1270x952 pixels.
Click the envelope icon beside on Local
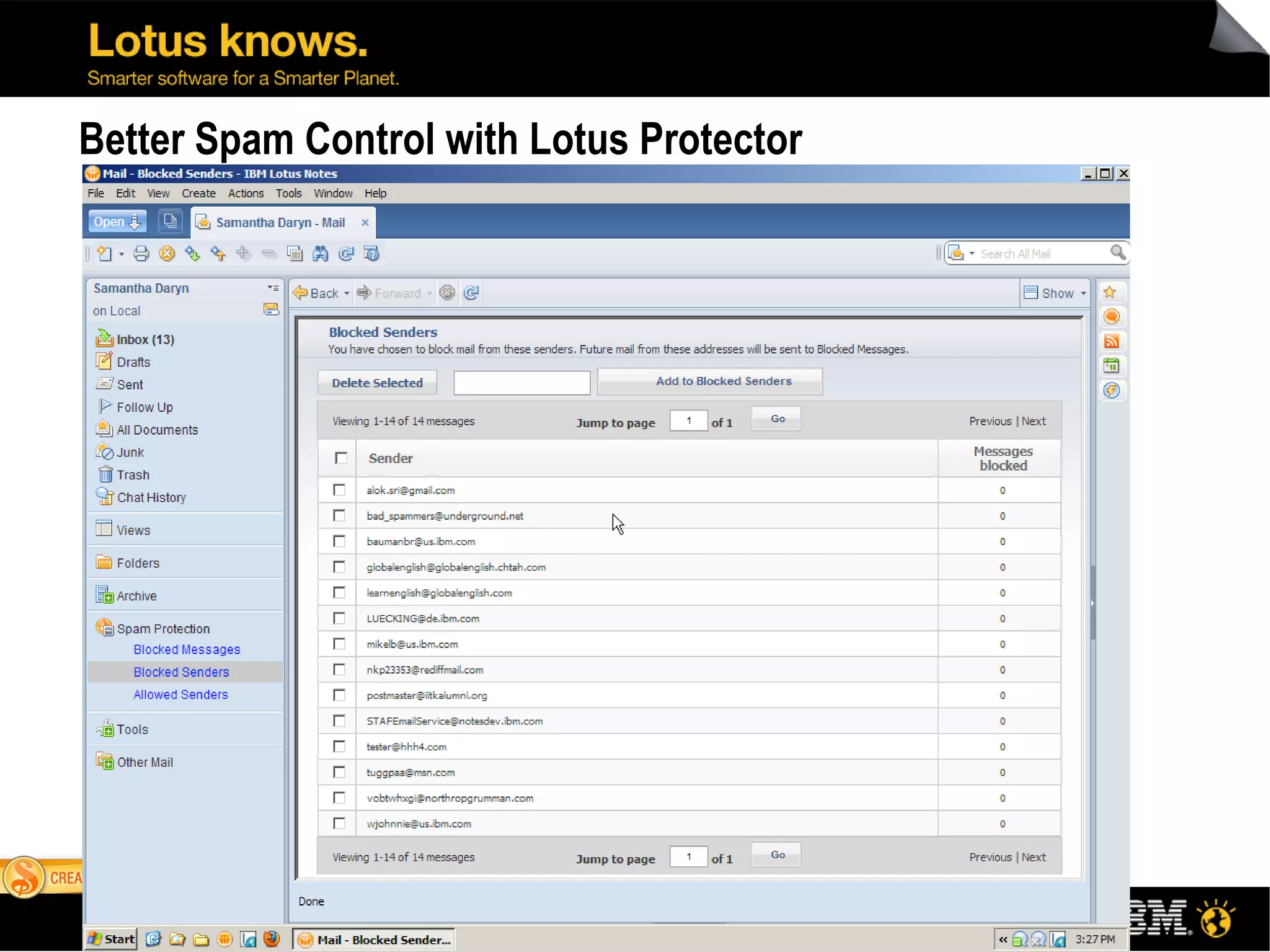coord(271,309)
